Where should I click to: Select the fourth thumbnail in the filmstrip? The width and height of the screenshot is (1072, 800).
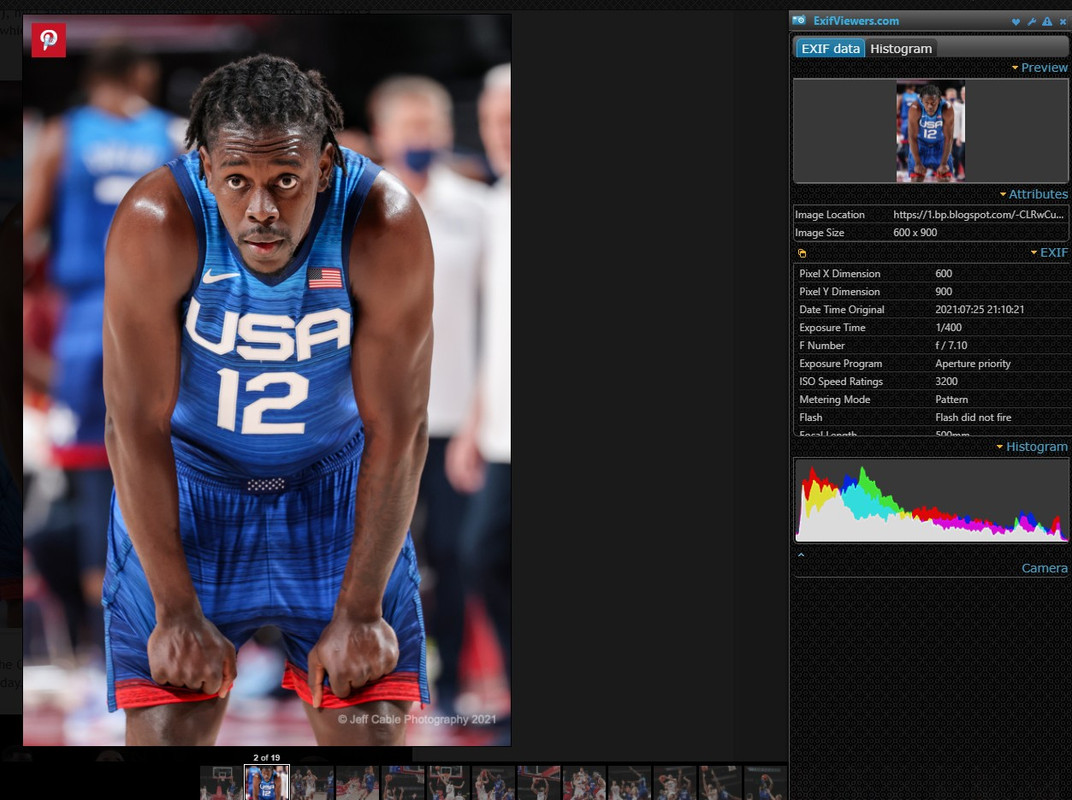click(358, 783)
